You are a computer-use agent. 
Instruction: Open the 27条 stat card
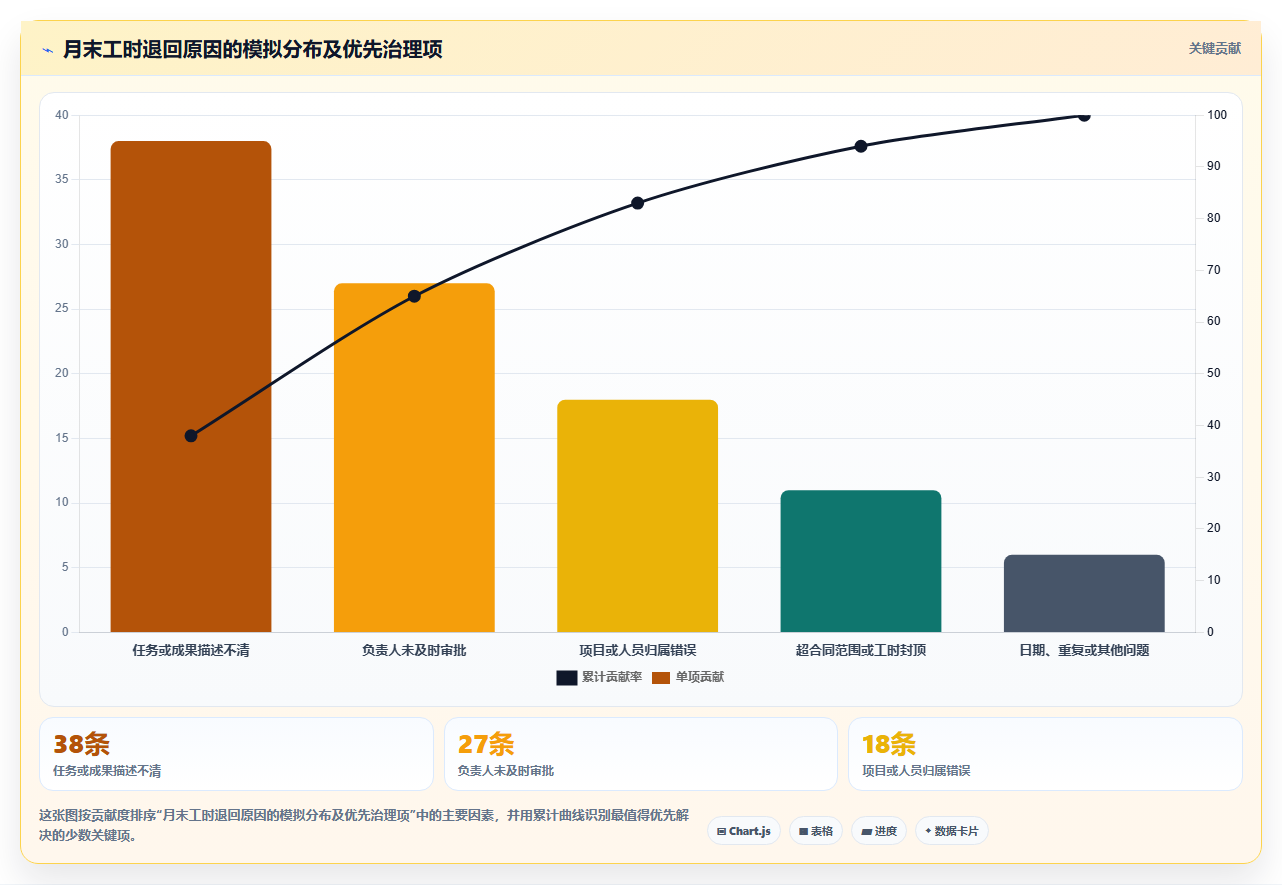click(641, 754)
